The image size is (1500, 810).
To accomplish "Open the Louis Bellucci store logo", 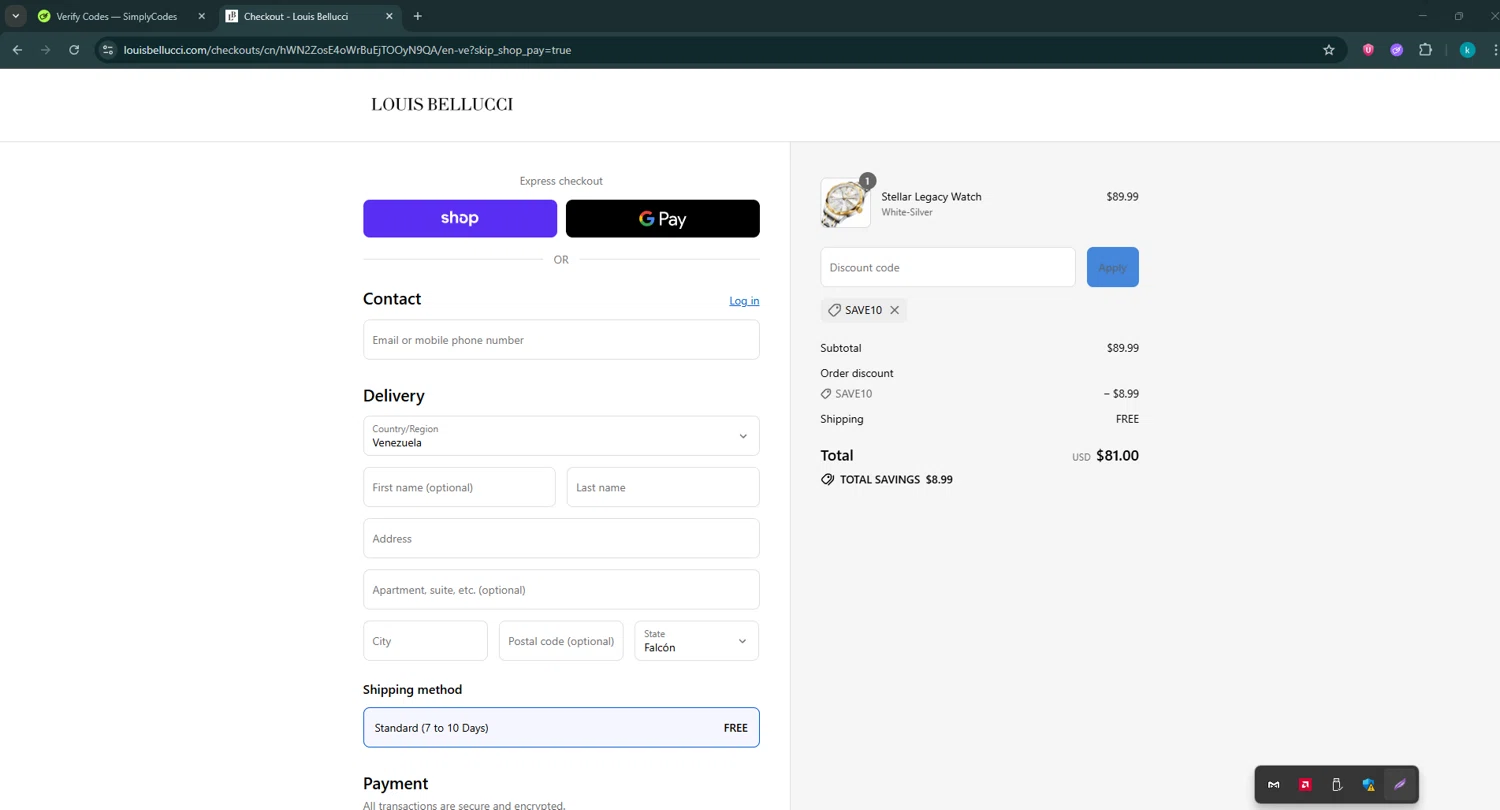I will pos(442,104).
